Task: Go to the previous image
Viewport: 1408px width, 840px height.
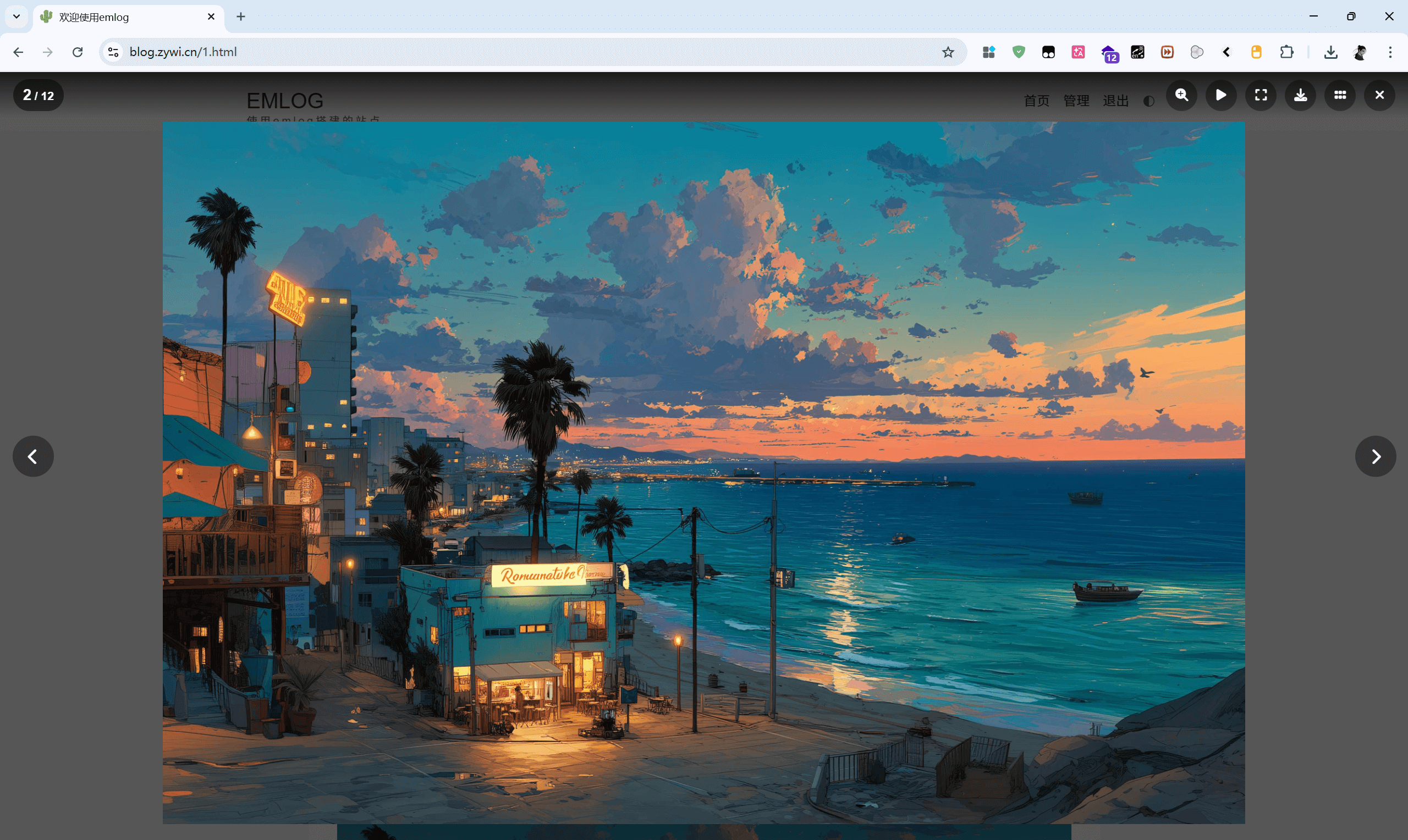Action: 33,456
